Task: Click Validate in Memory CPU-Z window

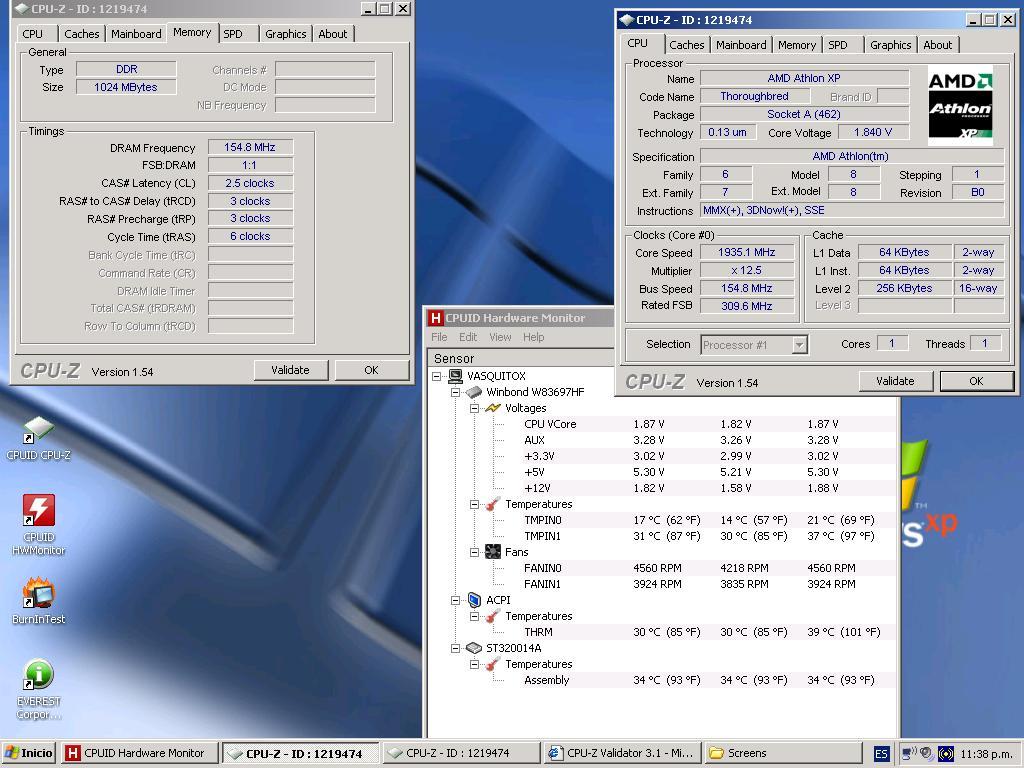Action: [290, 370]
